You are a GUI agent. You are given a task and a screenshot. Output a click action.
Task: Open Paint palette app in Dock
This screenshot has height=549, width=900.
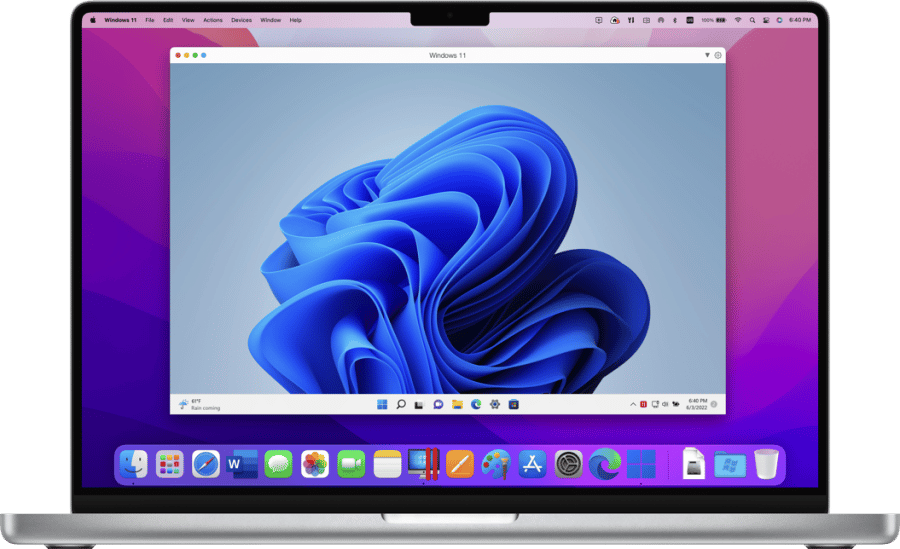click(x=496, y=464)
